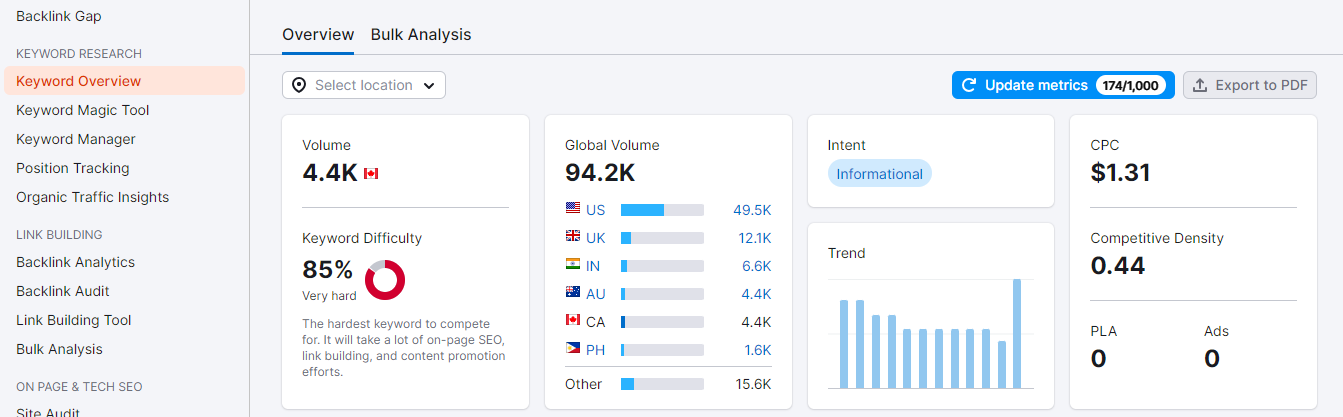The image size is (1343, 417).
Task: Click the Update metrics button
Action: coord(1063,85)
